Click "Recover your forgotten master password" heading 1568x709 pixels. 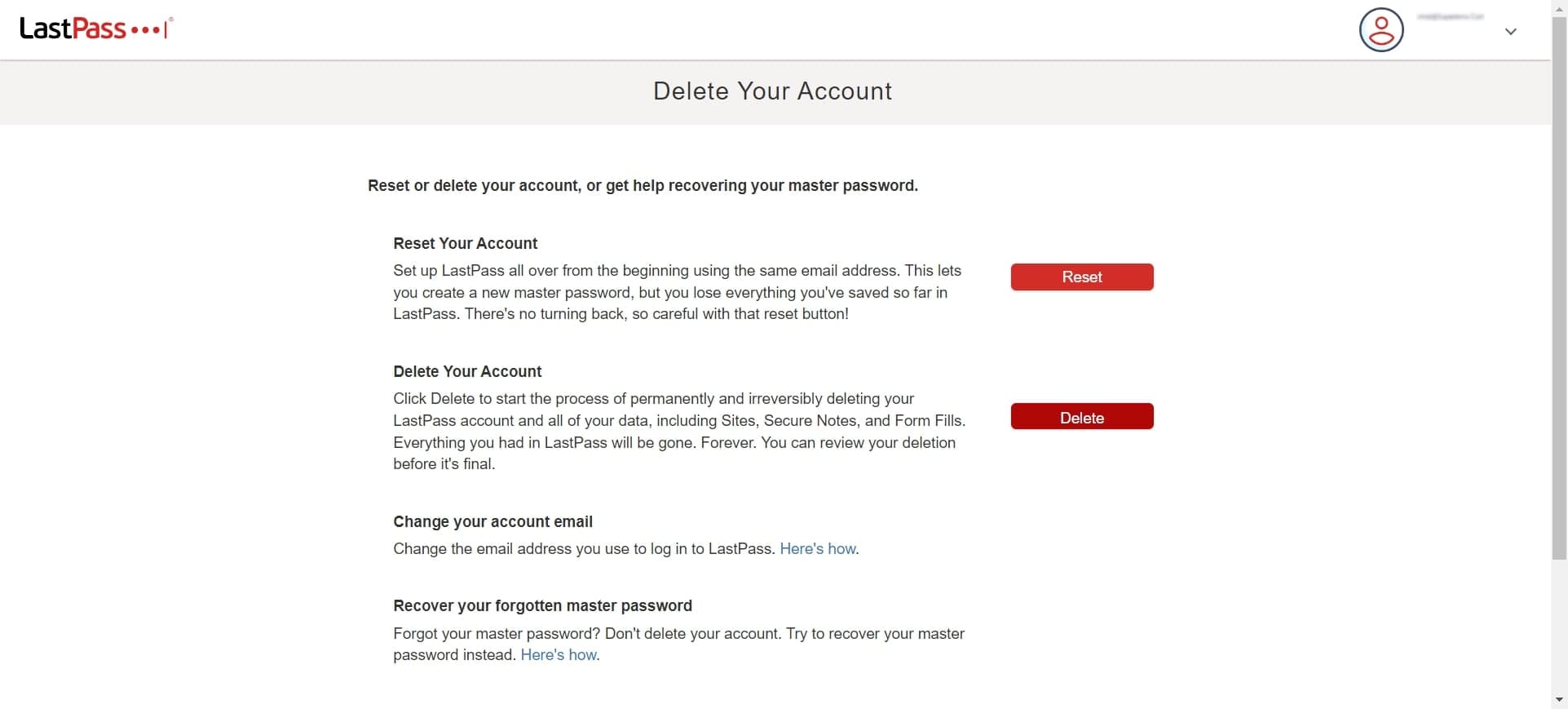542,606
